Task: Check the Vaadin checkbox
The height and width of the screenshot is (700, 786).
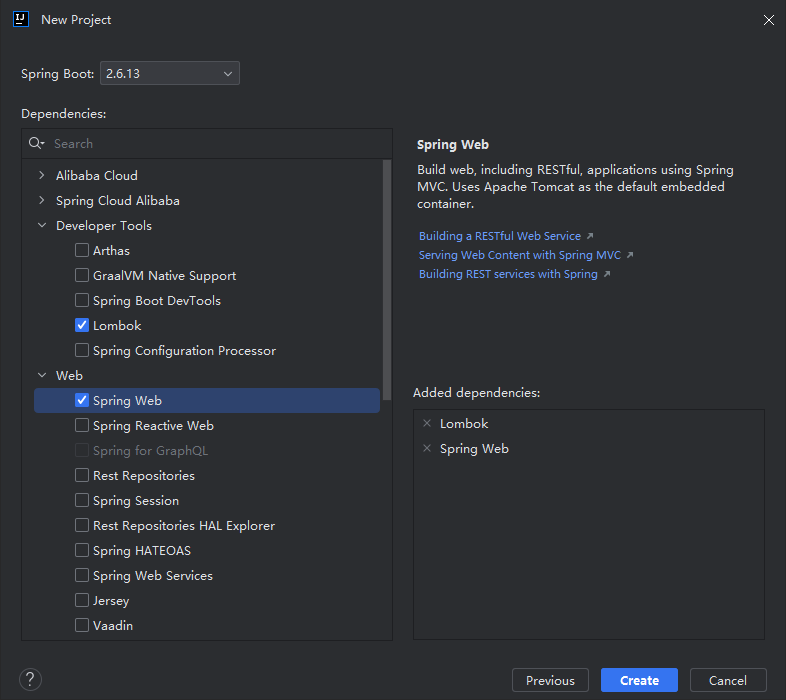Action: pyautogui.click(x=82, y=625)
